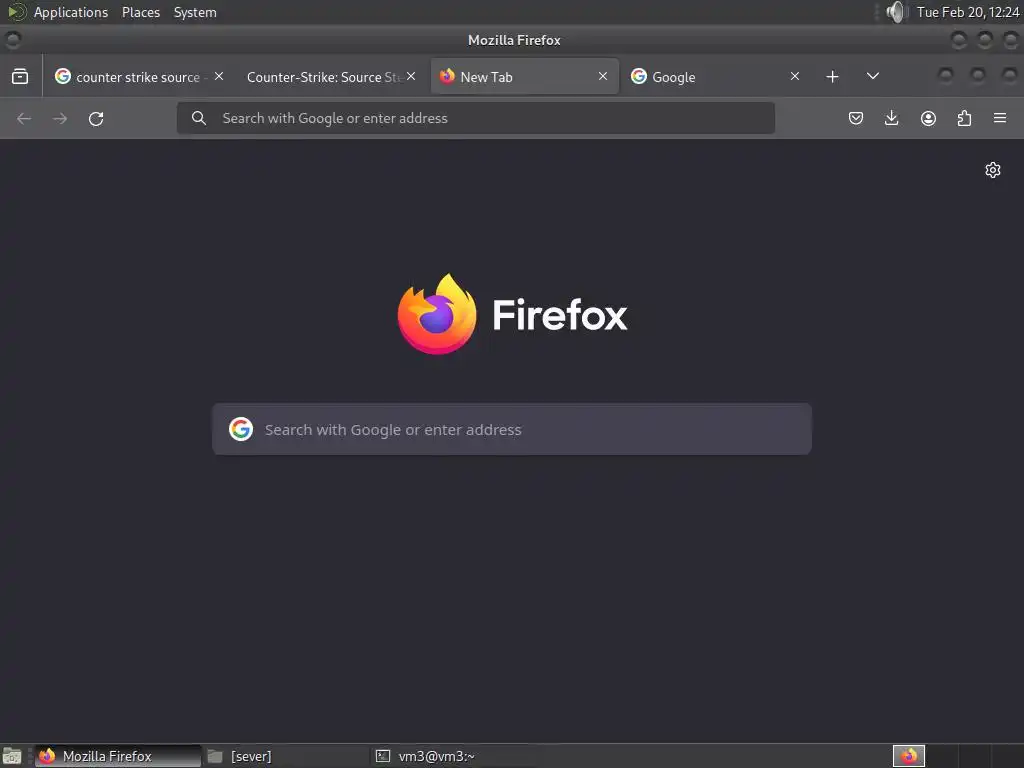Close the New Tab tab
Screen dimensions: 1024x768
pyautogui.click(x=603, y=76)
